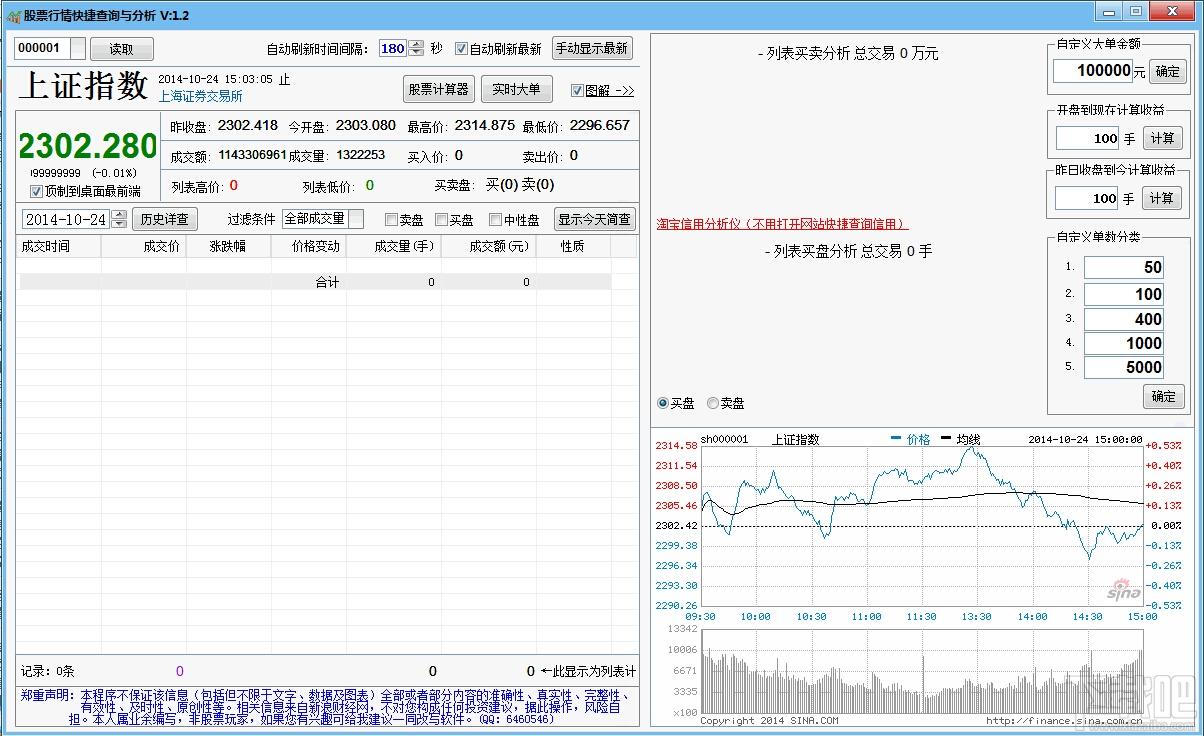Open the 股票计算器 calculator
The image size is (1204, 736).
(438, 89)
